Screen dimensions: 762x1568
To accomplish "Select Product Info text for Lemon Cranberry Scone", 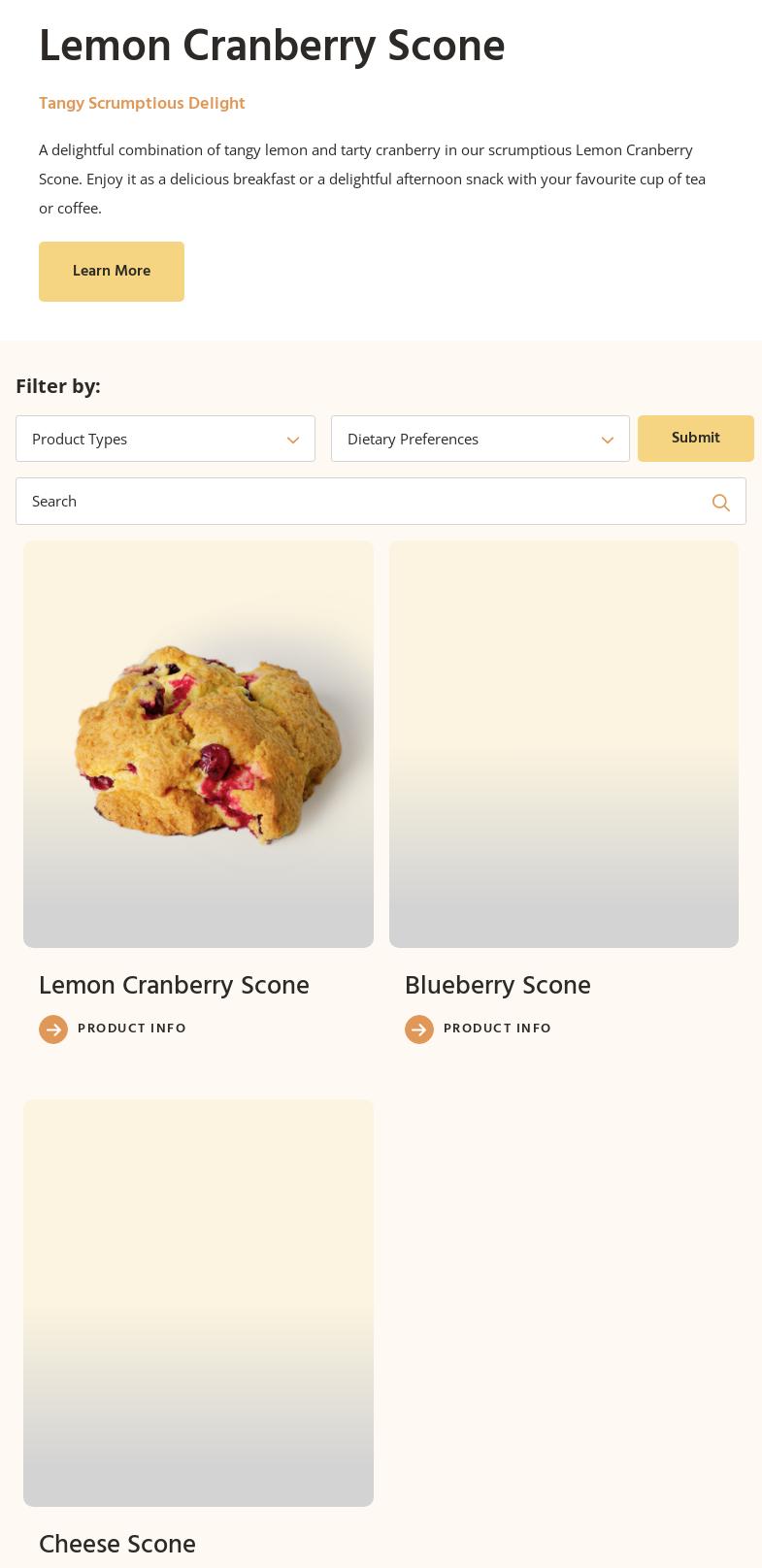I will point(132,1029).
